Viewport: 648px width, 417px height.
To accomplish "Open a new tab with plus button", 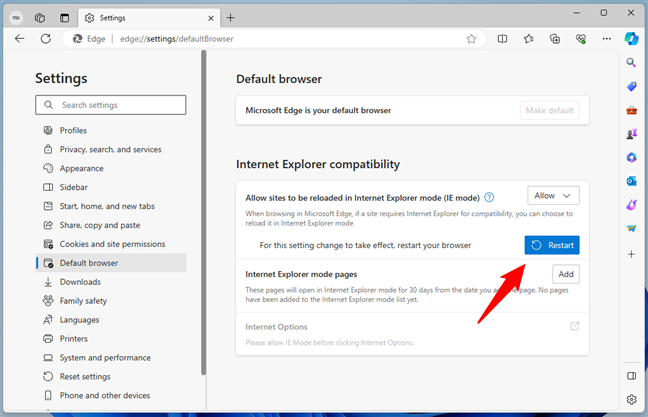I will (231, 18).
